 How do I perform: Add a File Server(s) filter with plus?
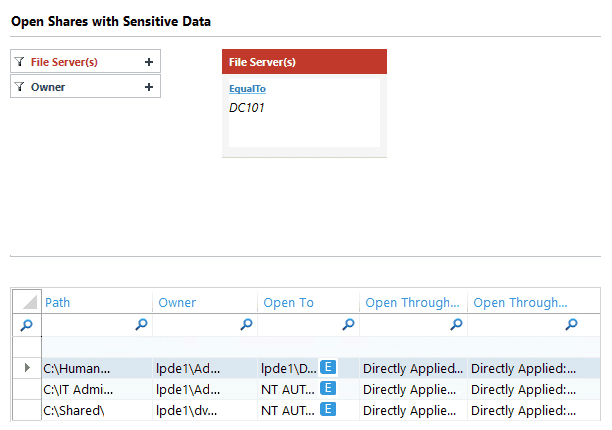tap(149, 62)
